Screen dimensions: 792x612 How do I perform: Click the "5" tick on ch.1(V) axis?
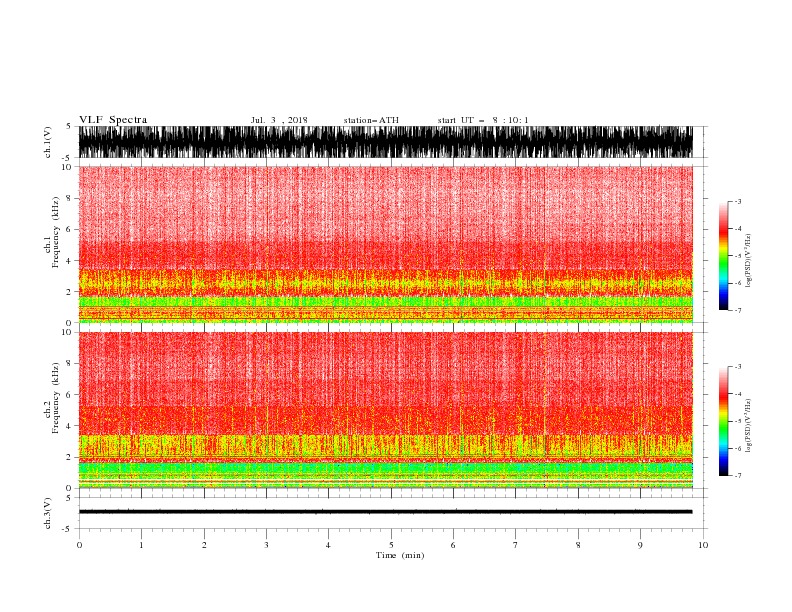pos(70,126)
